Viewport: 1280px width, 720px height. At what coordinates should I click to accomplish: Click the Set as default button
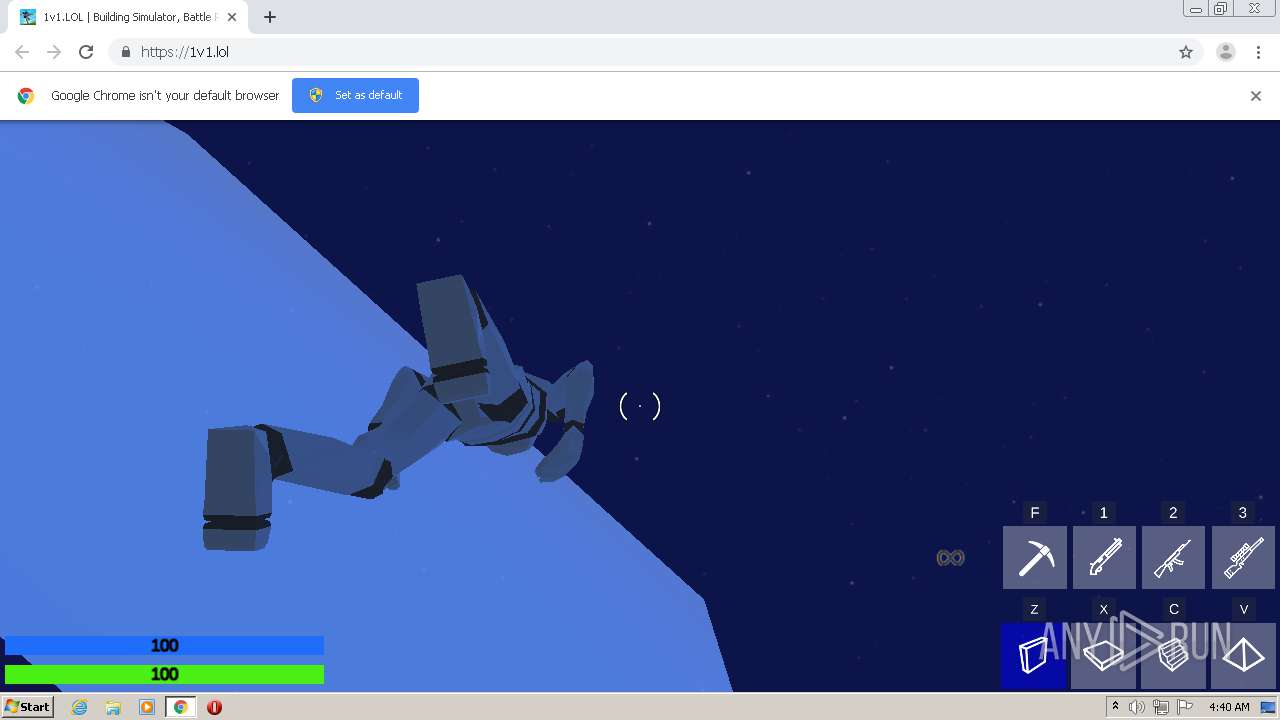point(355,95)
